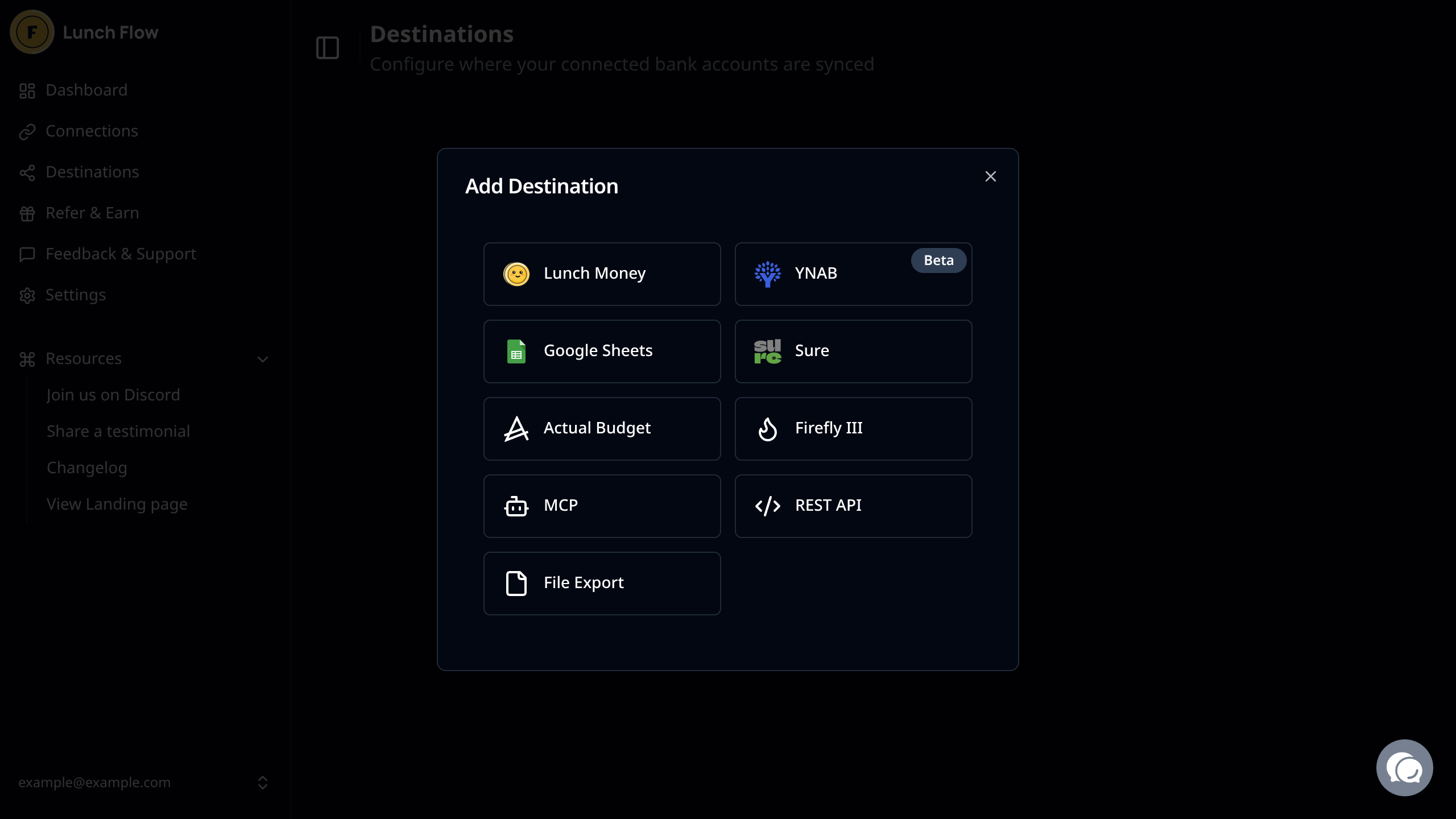Click the REST API code icon

pyautogui.click(x=768, y=506)
